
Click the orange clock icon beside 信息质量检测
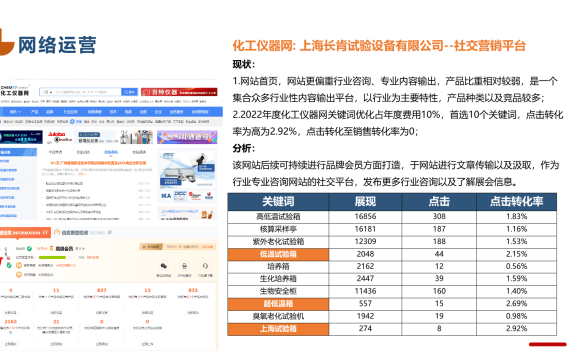(57, 232)
